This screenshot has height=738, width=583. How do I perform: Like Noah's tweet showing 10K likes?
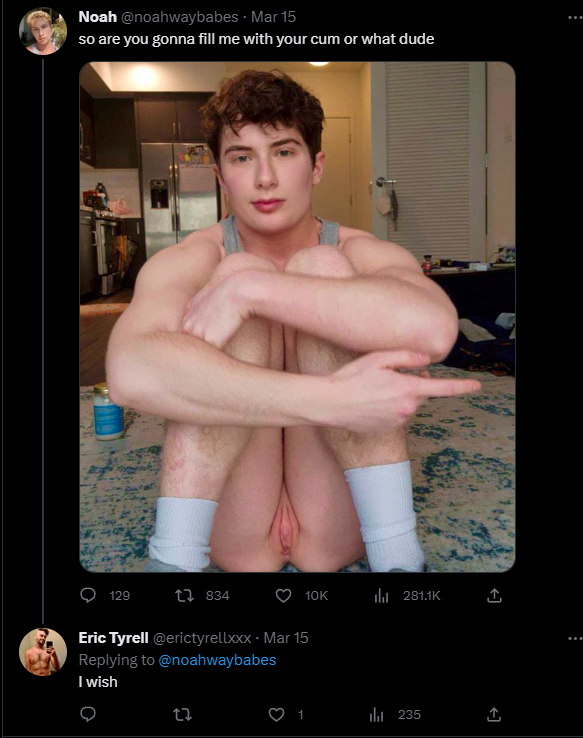(283, 596)
